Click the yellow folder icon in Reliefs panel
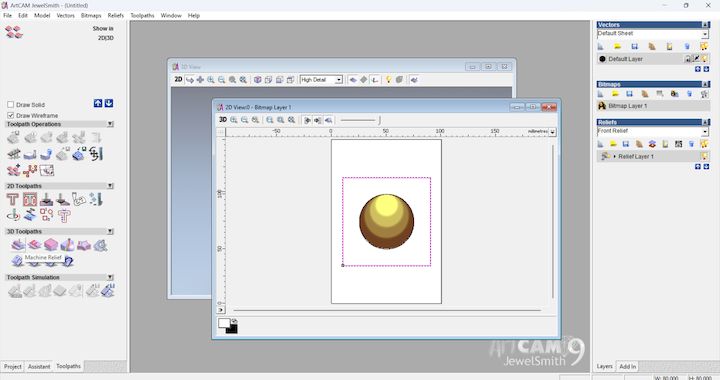This screenshot has width=720, height=380. tap(613, 144)
